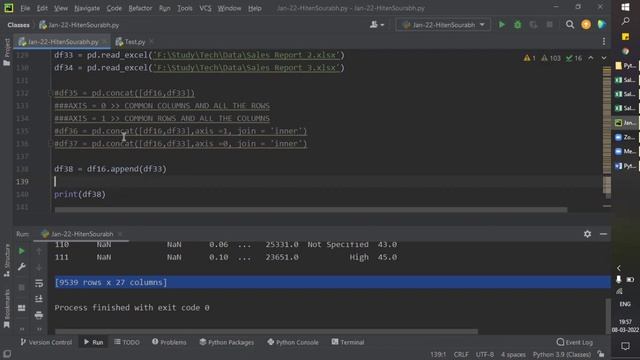Open the Windows Start button
This screenshot has width=640, height=360.
pos(625,7)
